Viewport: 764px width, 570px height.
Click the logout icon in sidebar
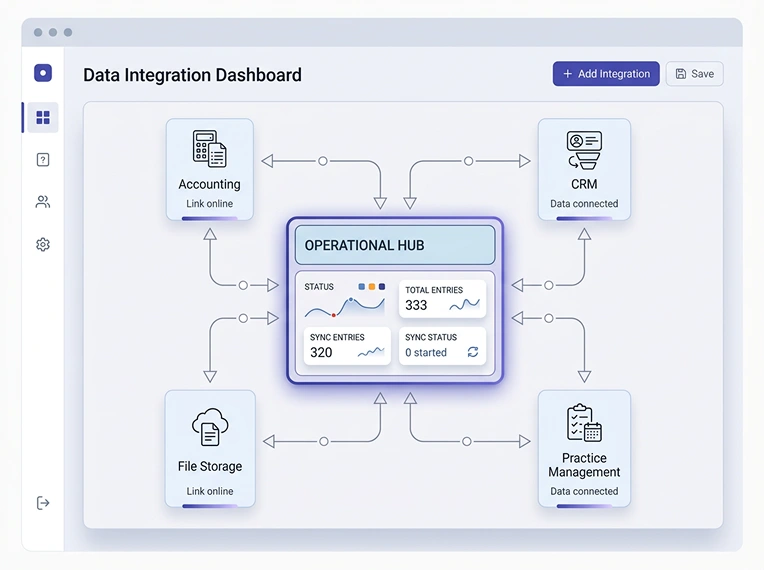pos(43,503)
